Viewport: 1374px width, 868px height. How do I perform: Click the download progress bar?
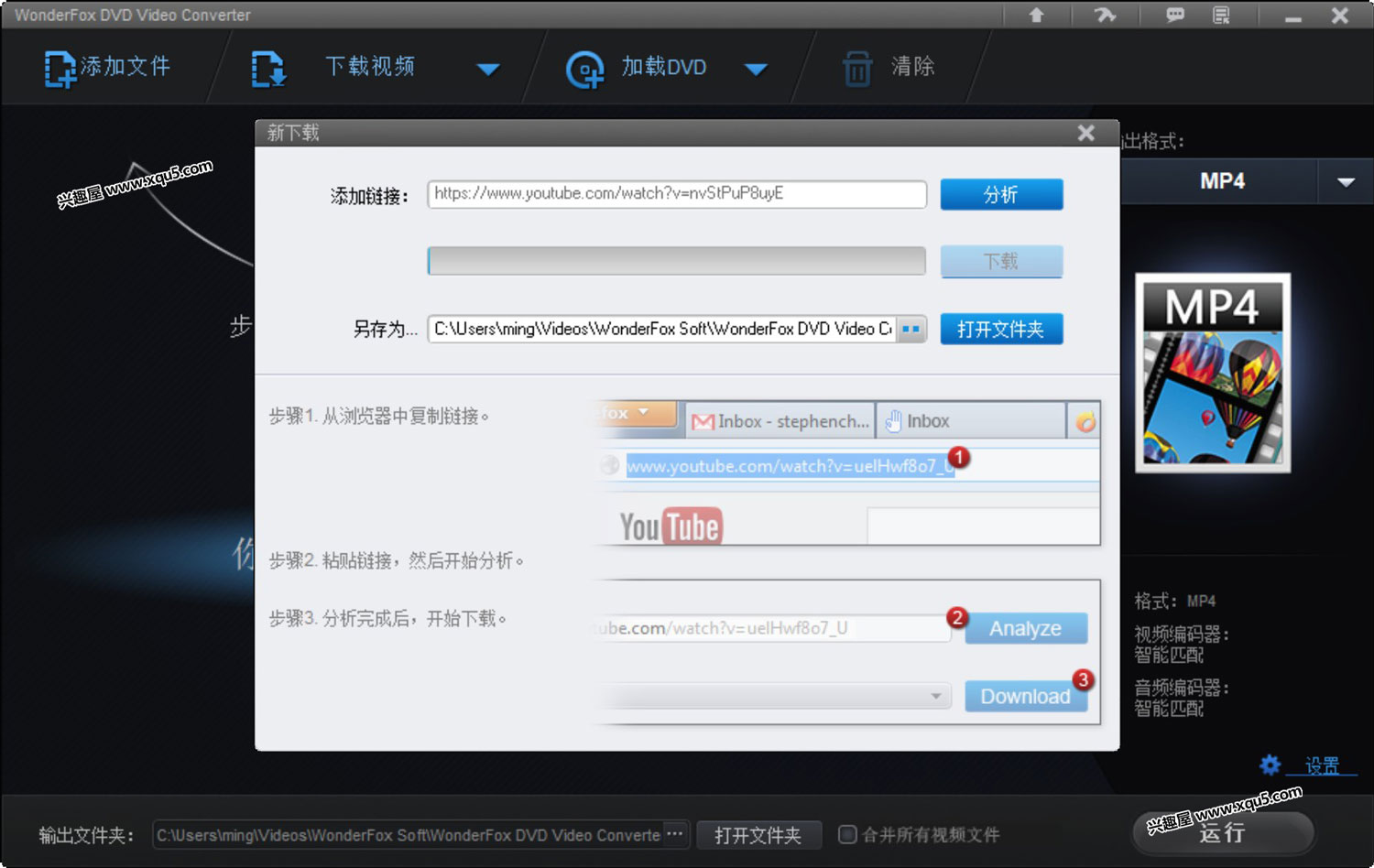[676, 261]
